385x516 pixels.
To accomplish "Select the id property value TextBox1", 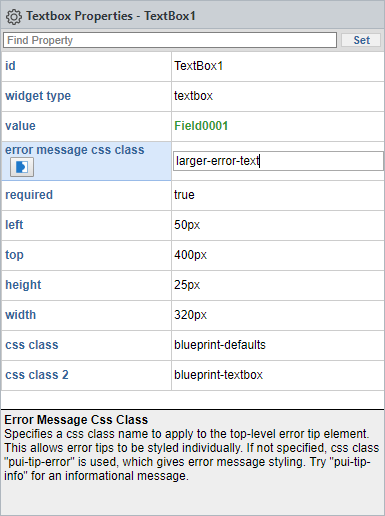I will 199,66.
